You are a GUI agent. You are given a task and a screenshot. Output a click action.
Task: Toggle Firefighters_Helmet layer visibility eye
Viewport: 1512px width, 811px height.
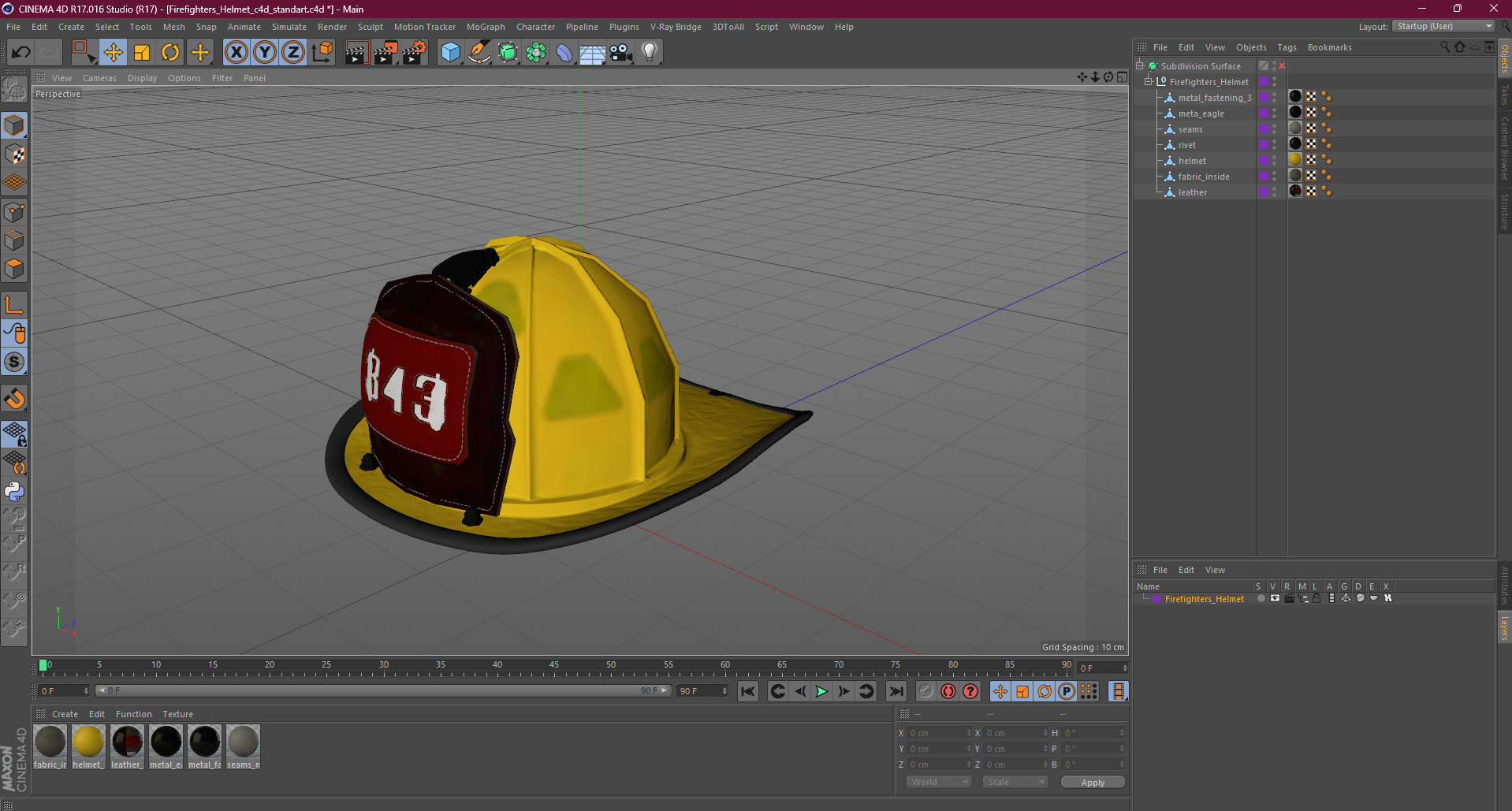click(x=1275, y=598)
